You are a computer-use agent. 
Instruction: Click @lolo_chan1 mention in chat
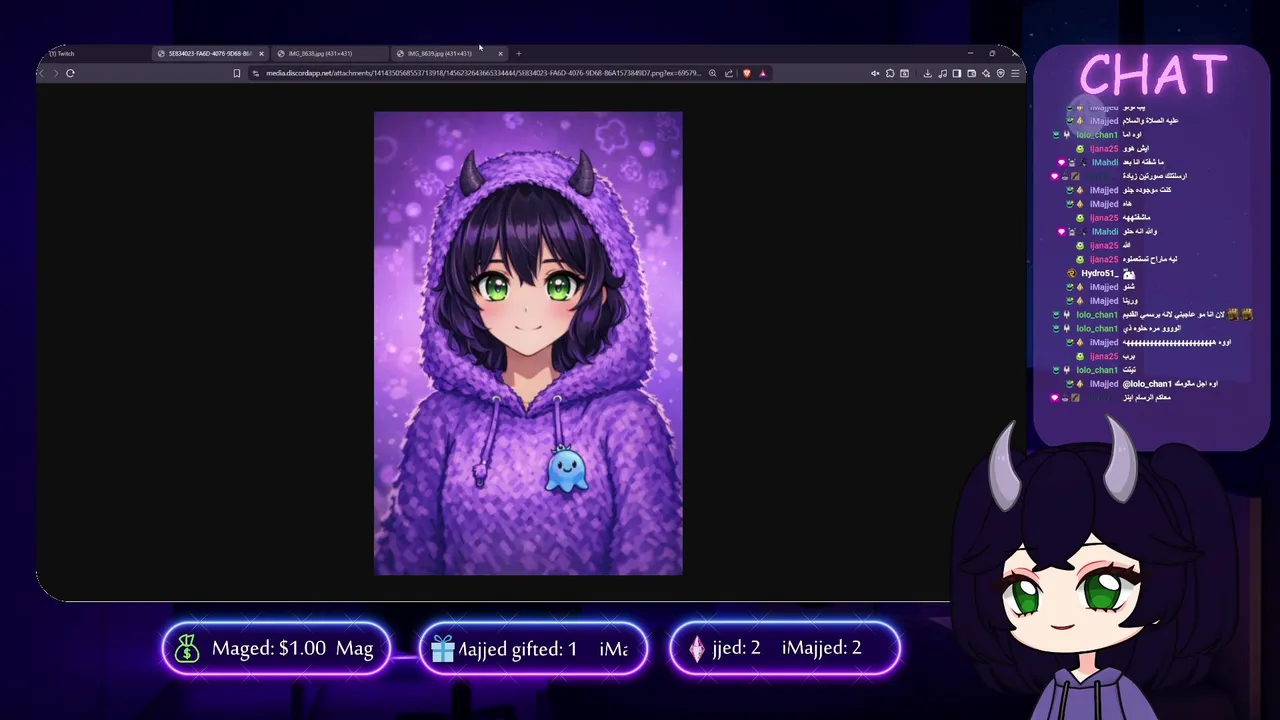[x=1147, y=384]
